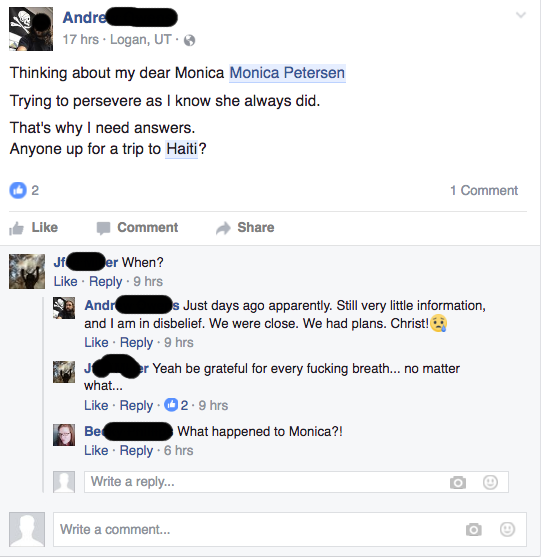Screen dimensions: 541x557
Task: Click the blue thumbs-up reactions icon on the post
Action: pyautogui.click(x=18, y=190)
